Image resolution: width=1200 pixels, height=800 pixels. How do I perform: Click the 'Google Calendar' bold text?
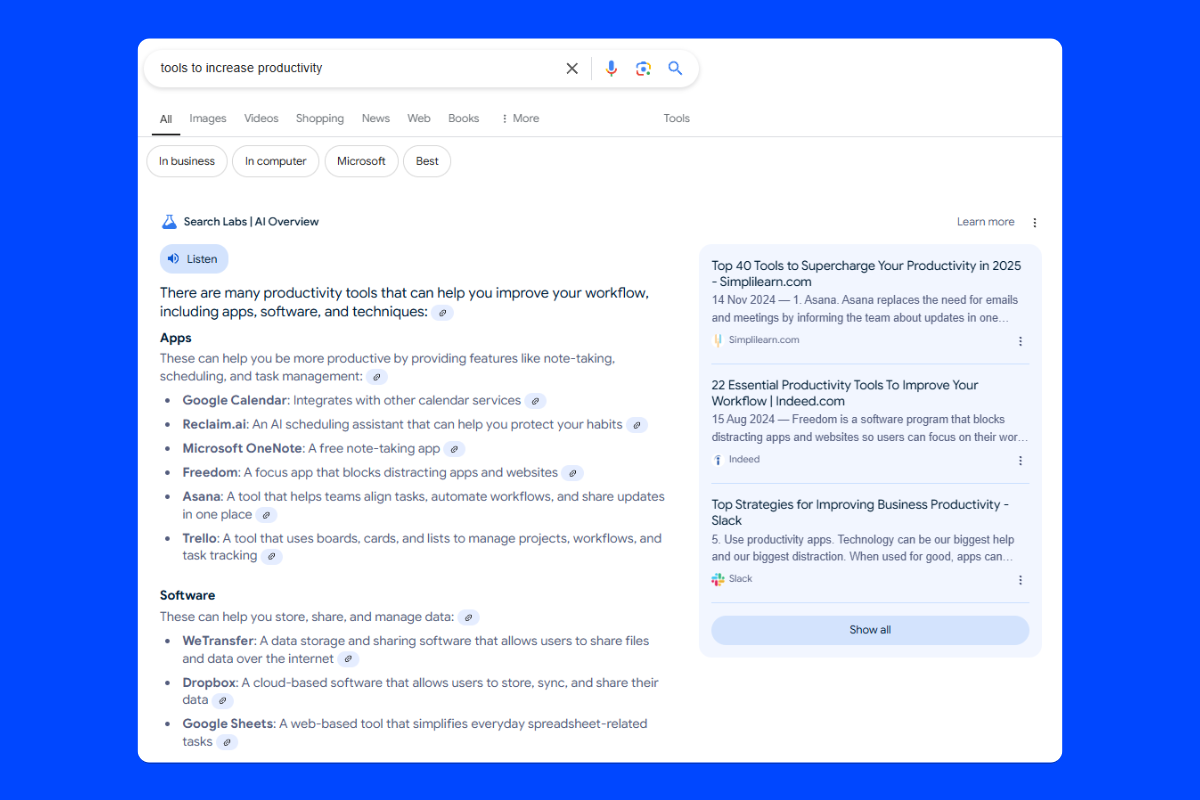point(234,400)
